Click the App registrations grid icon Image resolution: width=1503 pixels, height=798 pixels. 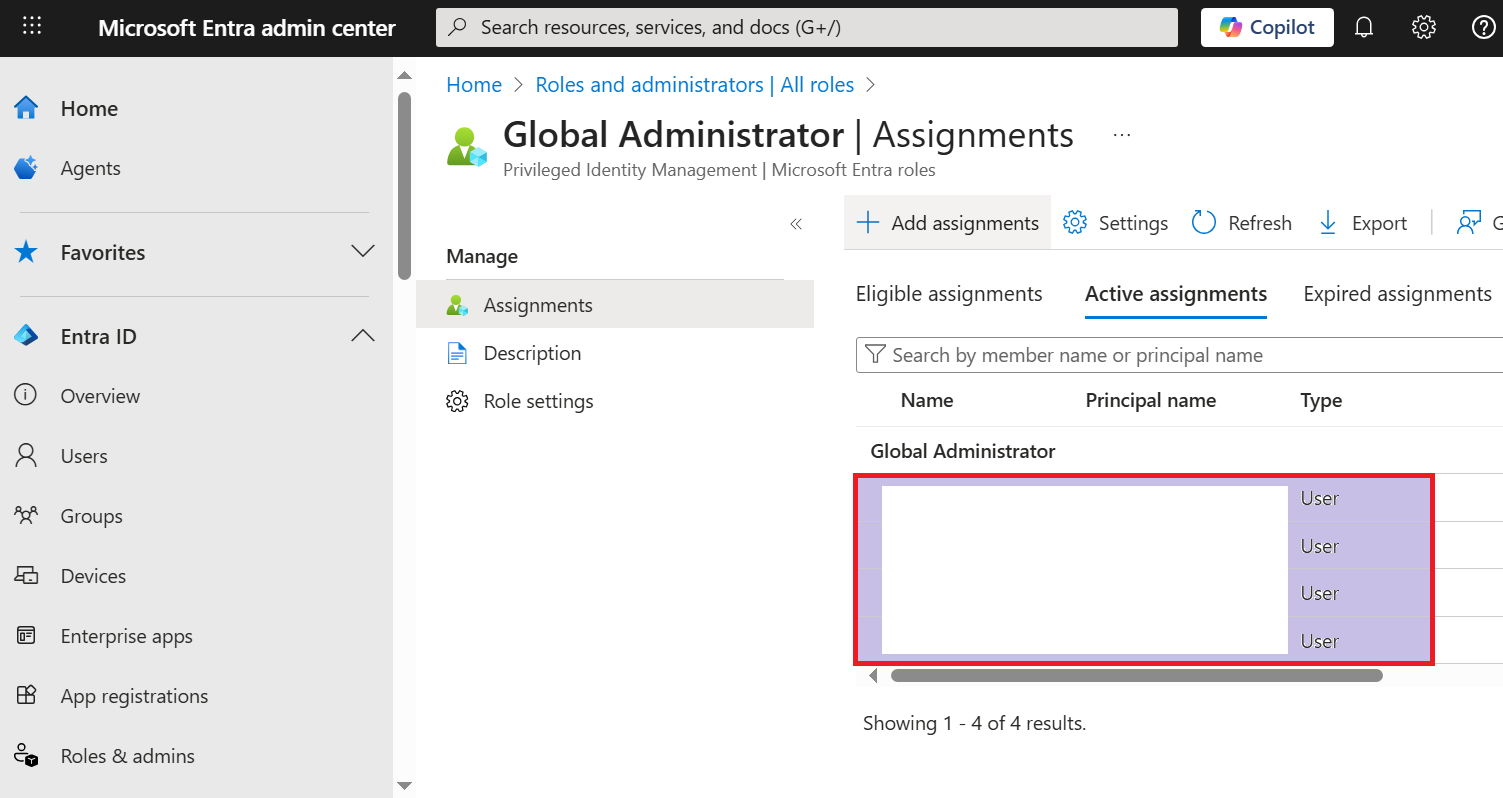coord(26,696)
